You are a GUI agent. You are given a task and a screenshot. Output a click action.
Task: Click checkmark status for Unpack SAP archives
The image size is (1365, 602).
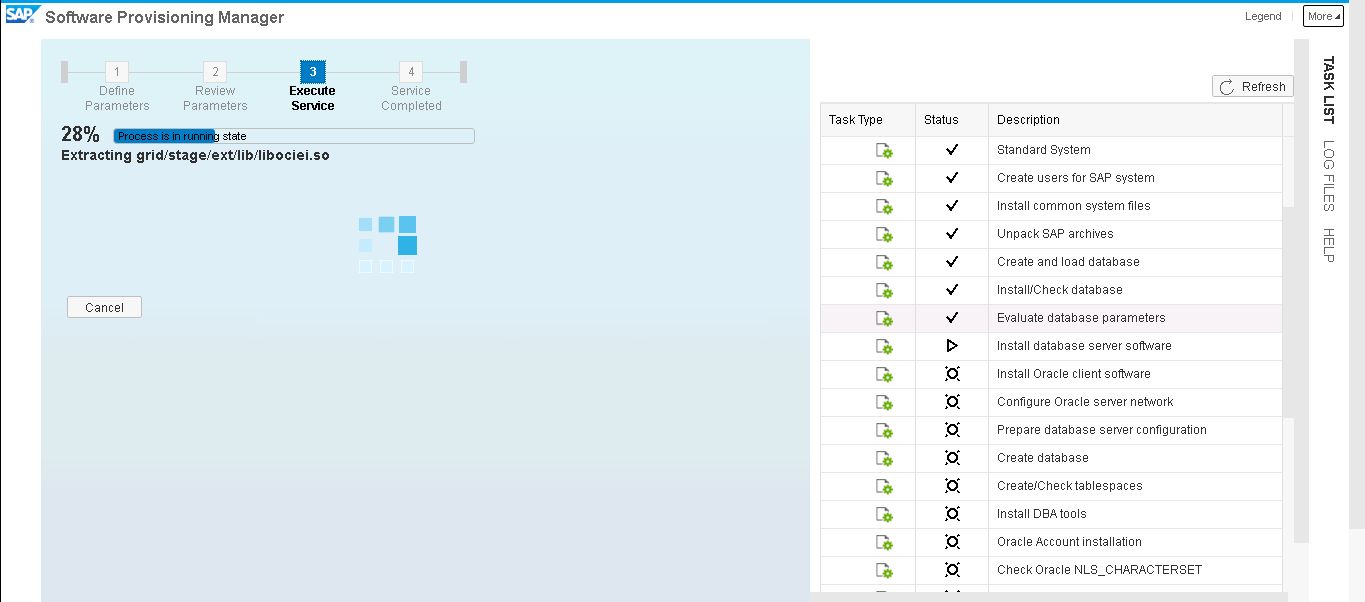click(x=952, y=234)
